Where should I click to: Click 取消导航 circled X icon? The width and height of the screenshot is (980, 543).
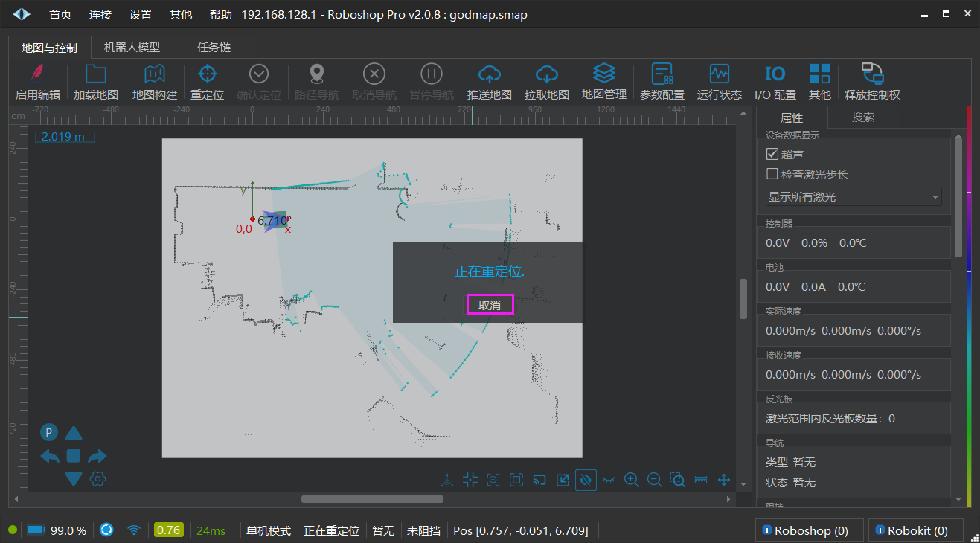[x=374, y=74]
